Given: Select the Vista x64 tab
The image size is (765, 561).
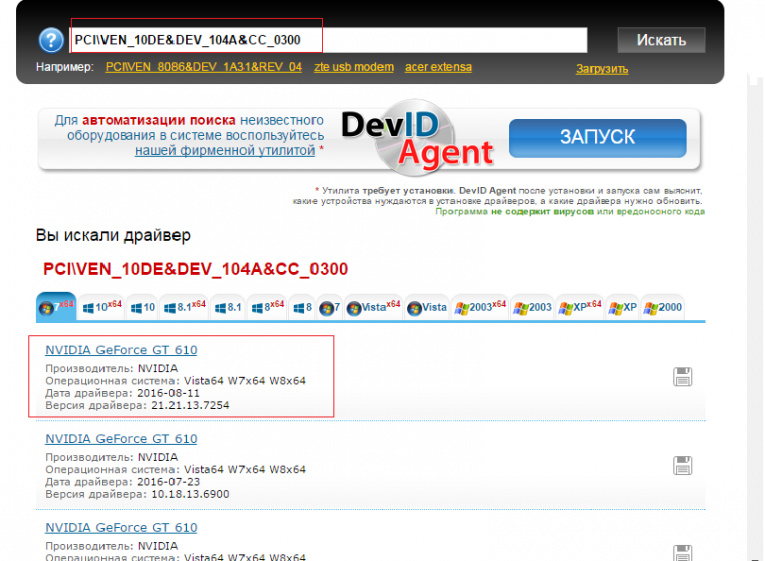Looking at the screenshot, I should click(x=373, y=307).
